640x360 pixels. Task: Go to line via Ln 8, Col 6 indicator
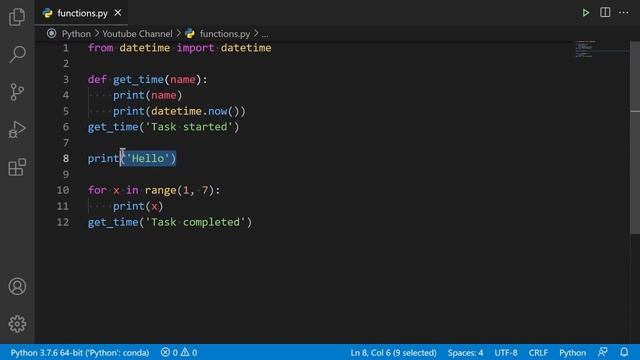pos(393,352)
